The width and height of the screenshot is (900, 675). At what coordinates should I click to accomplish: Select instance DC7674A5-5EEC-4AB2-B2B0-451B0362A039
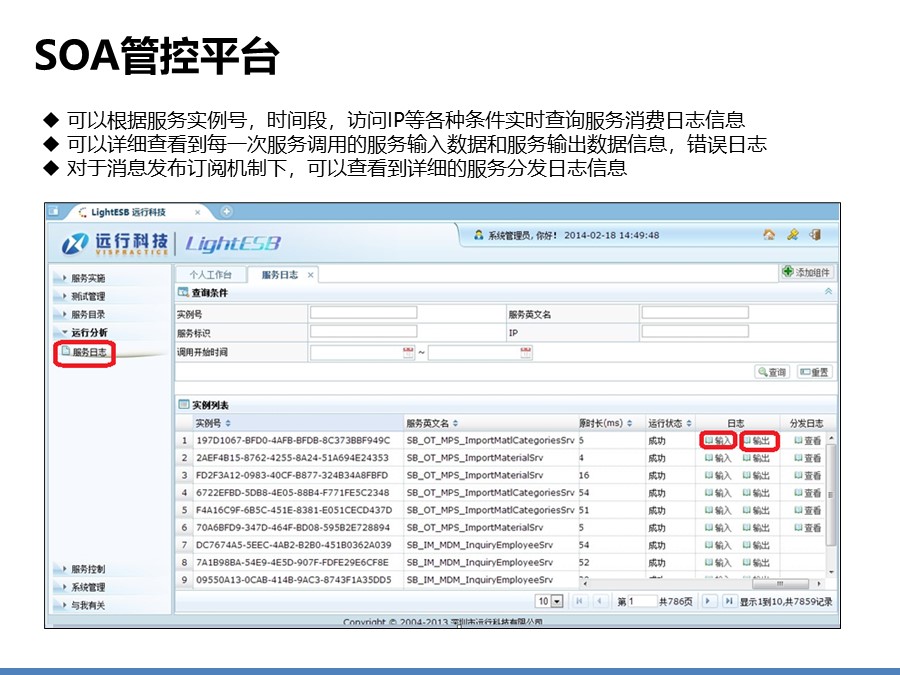tap(293, 545)
